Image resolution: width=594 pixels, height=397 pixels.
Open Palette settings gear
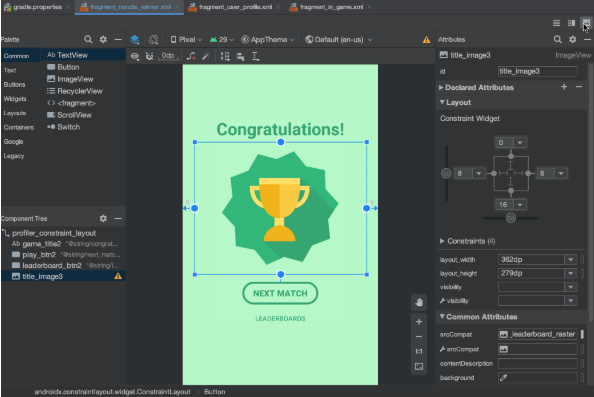pyautogui.click(x=103, y=39)
